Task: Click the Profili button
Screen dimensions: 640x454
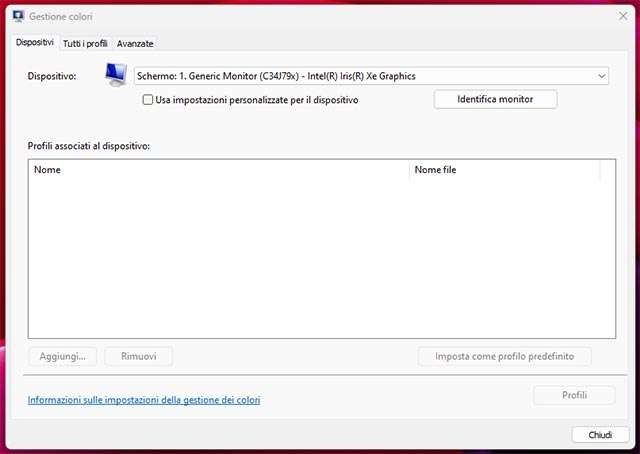Action: click(x=574, y=395)
